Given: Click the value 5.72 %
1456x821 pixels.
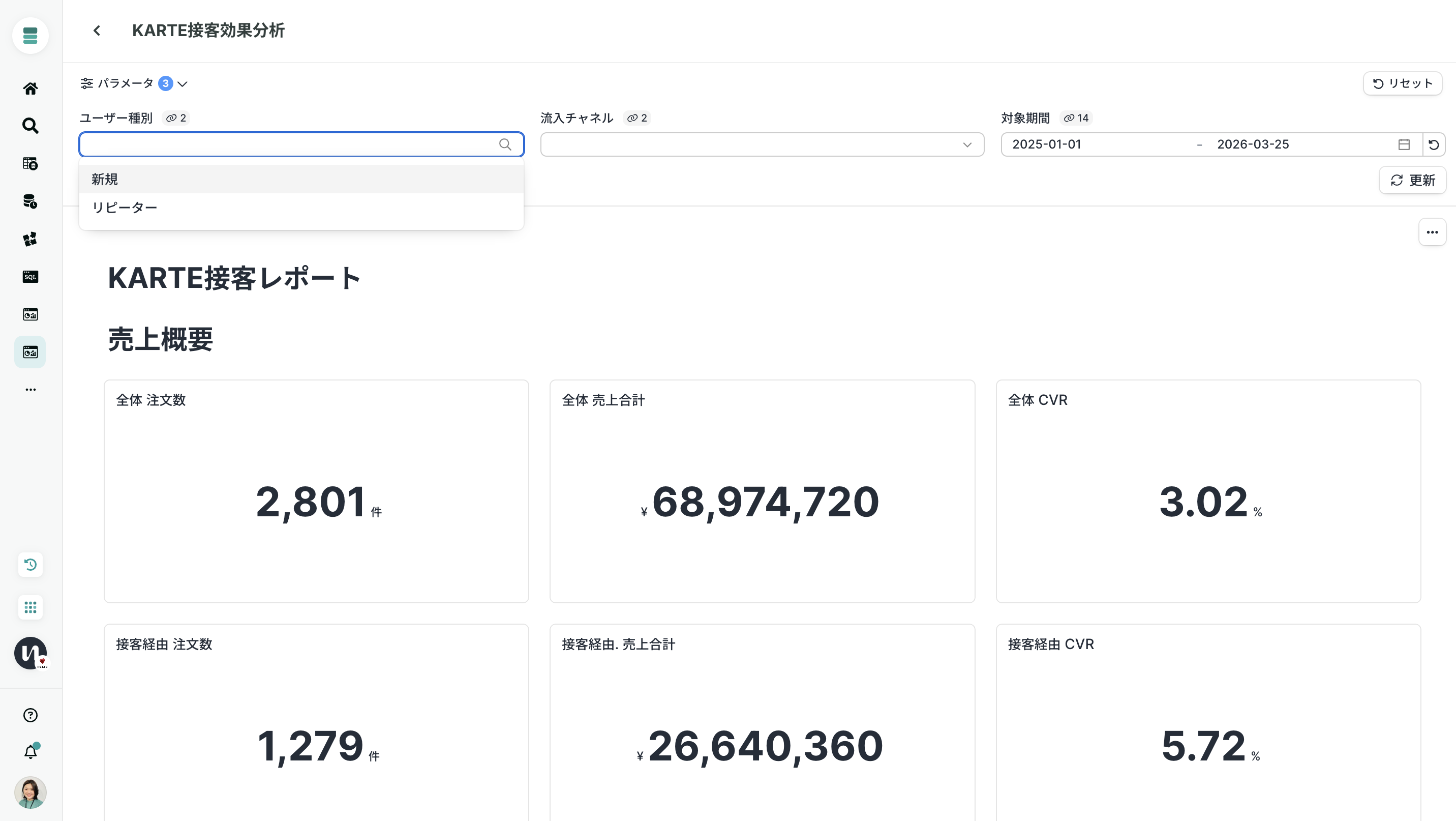Looking at the screenshot, I should [1210, 746].
